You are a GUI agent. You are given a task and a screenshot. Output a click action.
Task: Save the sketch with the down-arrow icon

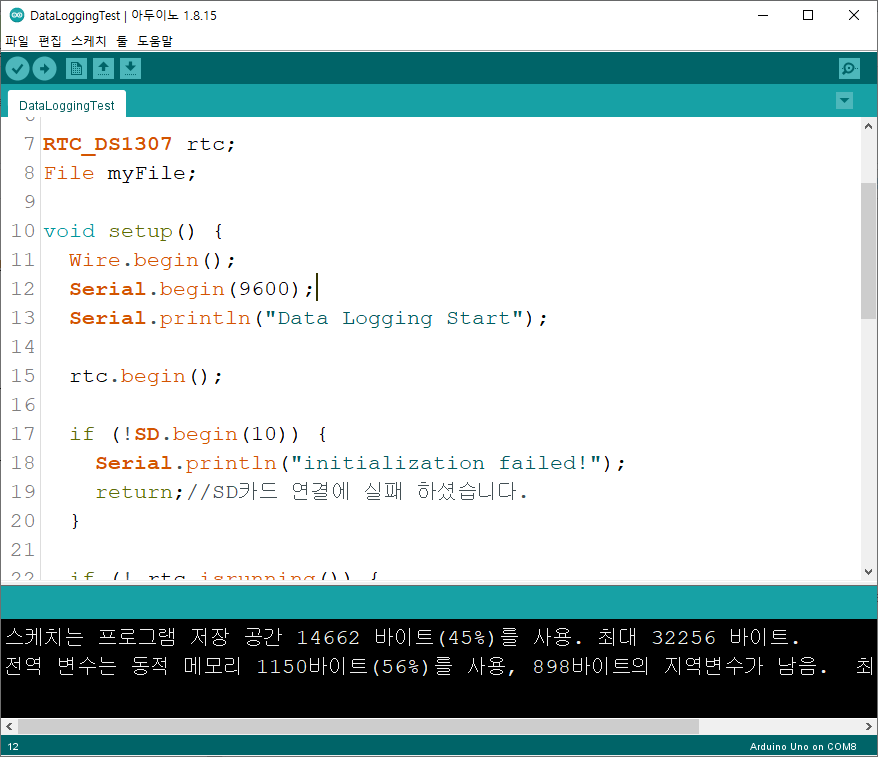coord(130,69)
